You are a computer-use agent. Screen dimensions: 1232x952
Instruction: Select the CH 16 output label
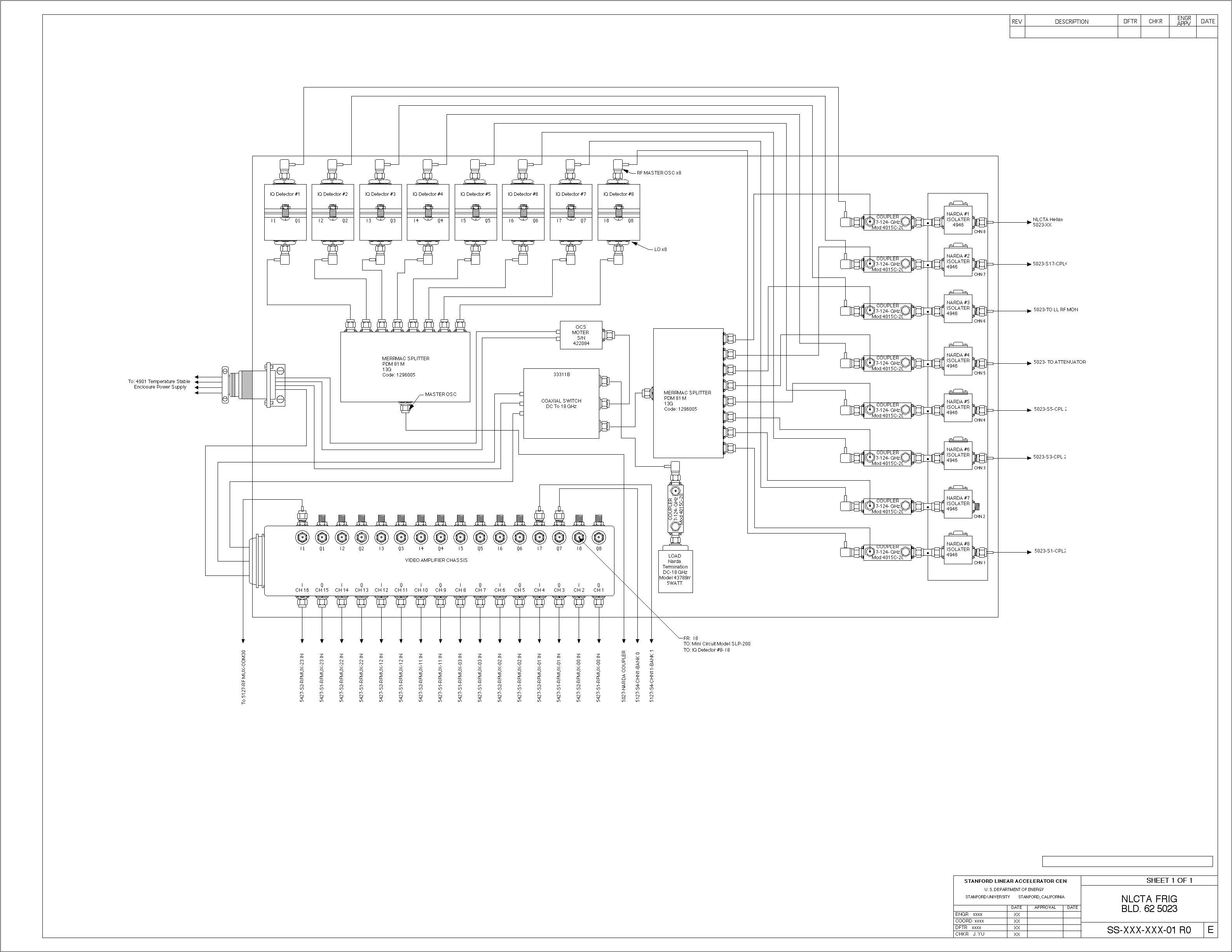(x=302, y=590)
